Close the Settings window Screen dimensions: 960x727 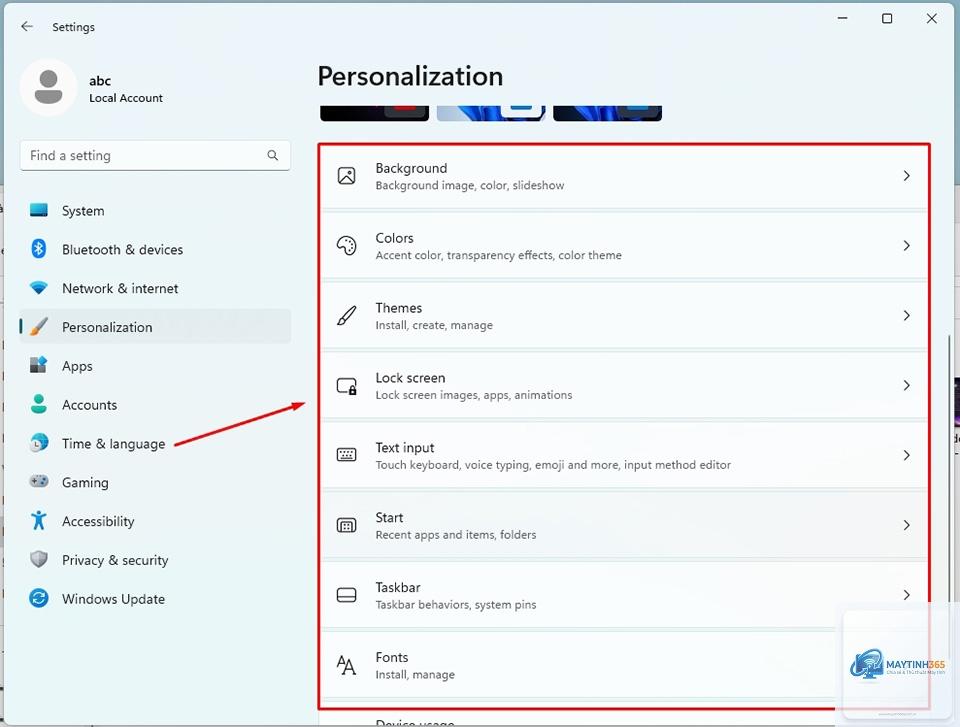click(x=931, y=18)
